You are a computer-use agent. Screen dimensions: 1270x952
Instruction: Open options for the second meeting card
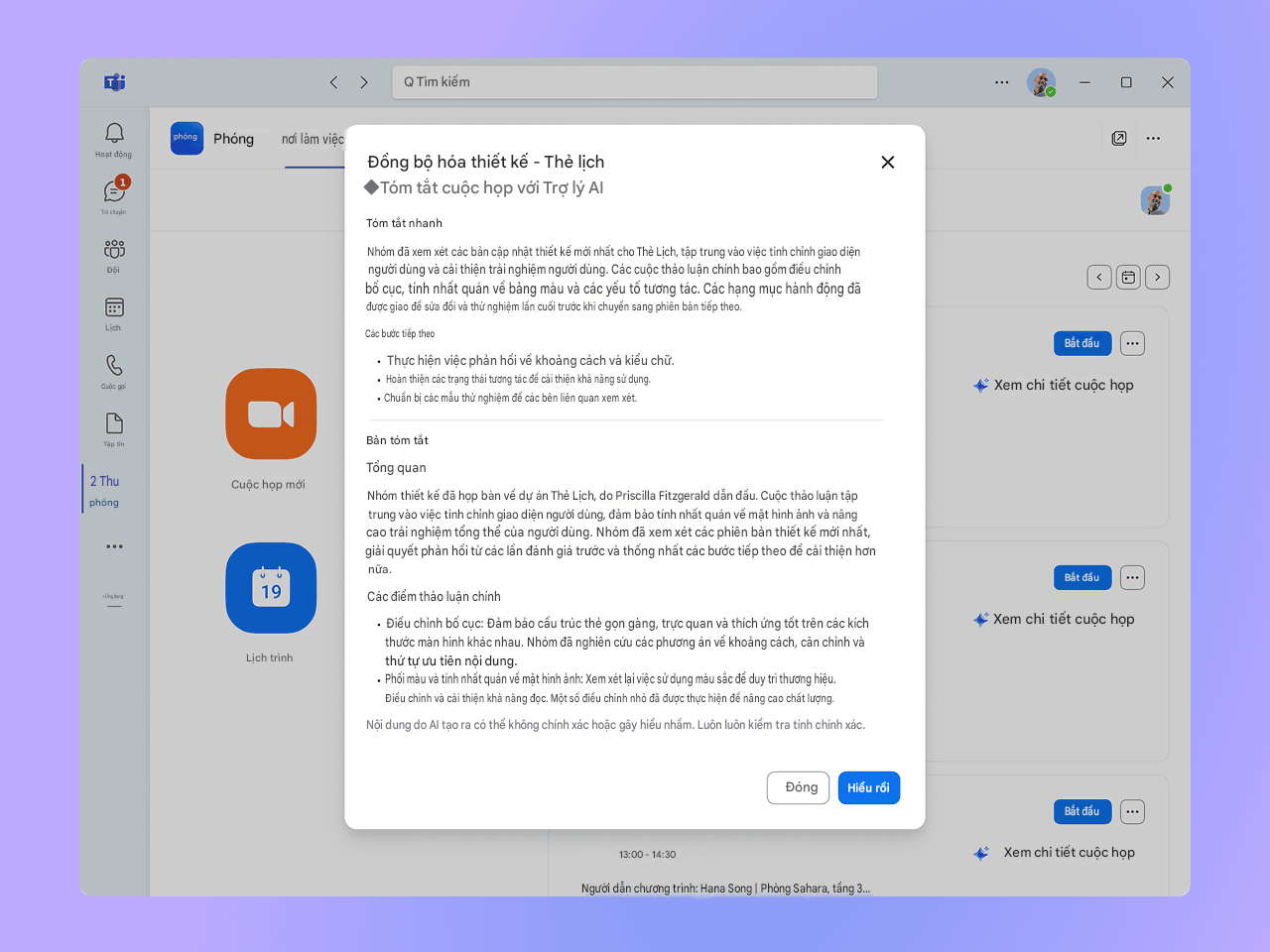point(1132,577)
